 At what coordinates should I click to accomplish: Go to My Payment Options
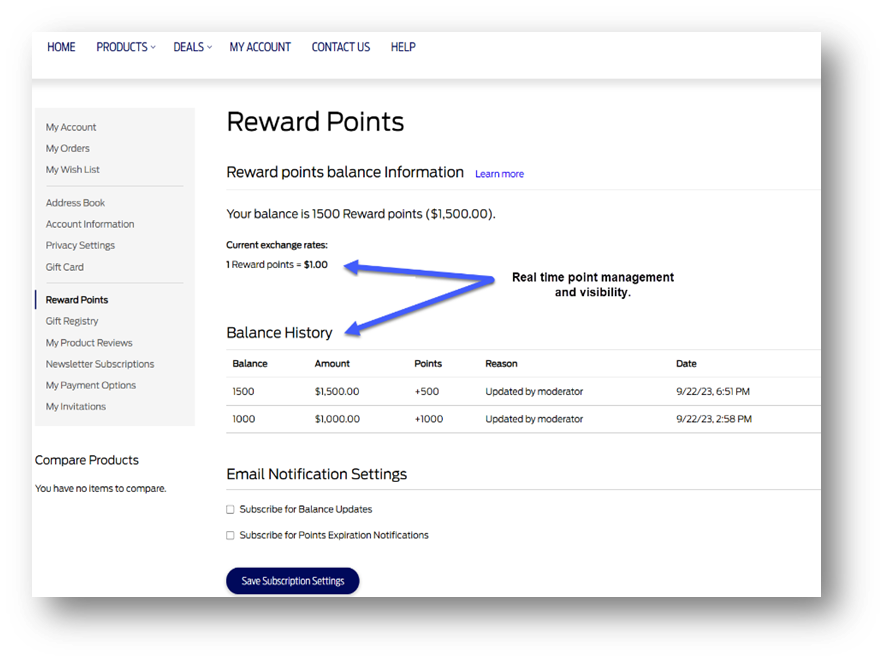[x=90, y=385]
